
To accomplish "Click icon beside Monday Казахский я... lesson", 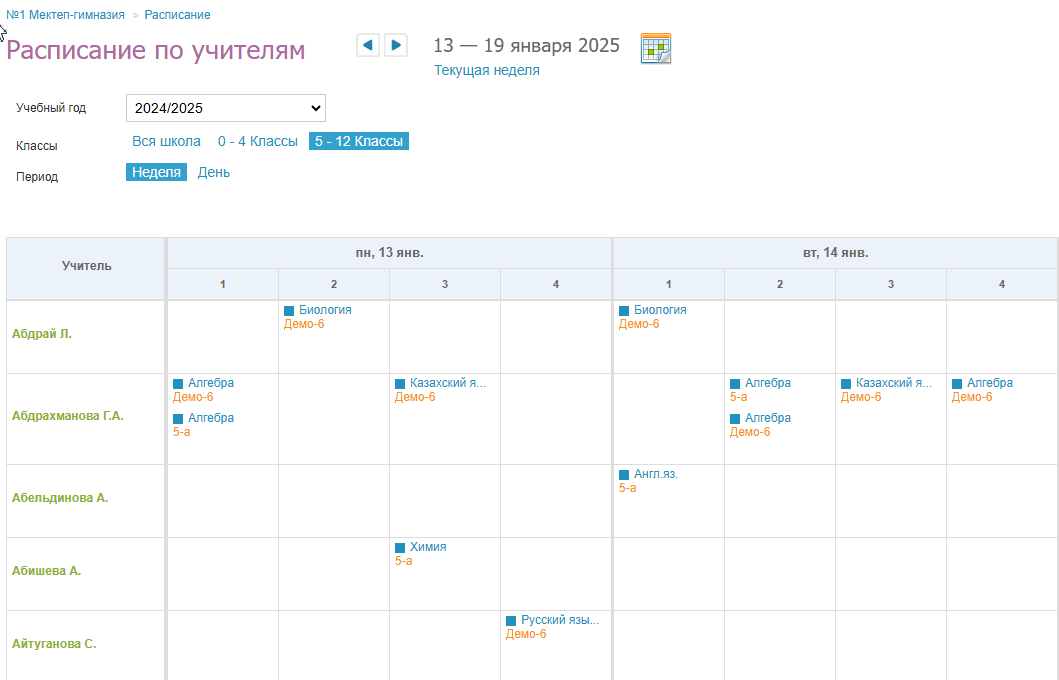I will (400, 384).
